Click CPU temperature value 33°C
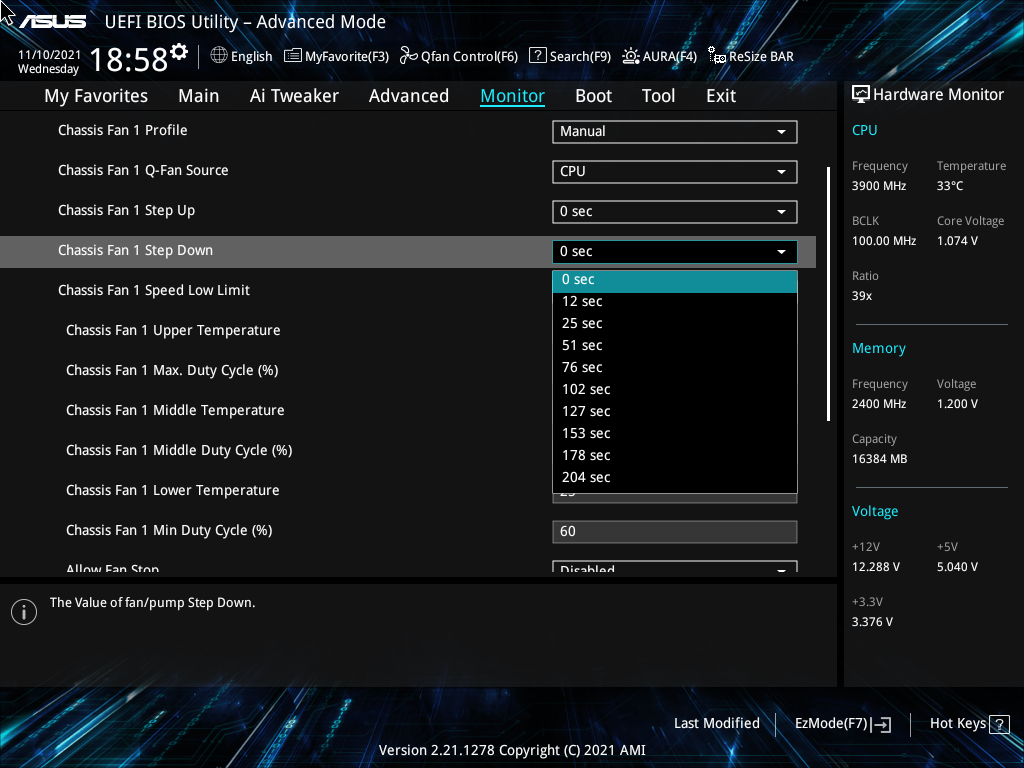This screenshot has height=768, width=1024. pyautogui.click(x=950, y=186)
